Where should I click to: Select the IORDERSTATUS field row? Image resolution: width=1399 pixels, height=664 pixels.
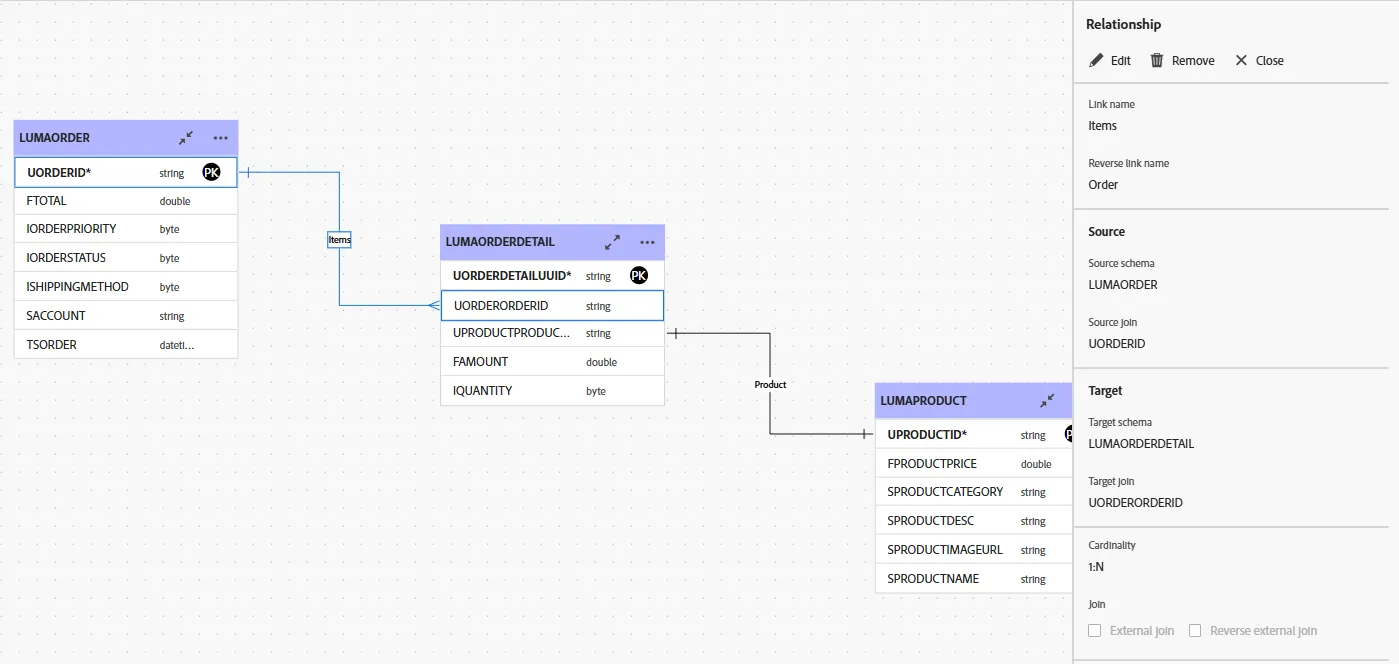tap(126, 258)
